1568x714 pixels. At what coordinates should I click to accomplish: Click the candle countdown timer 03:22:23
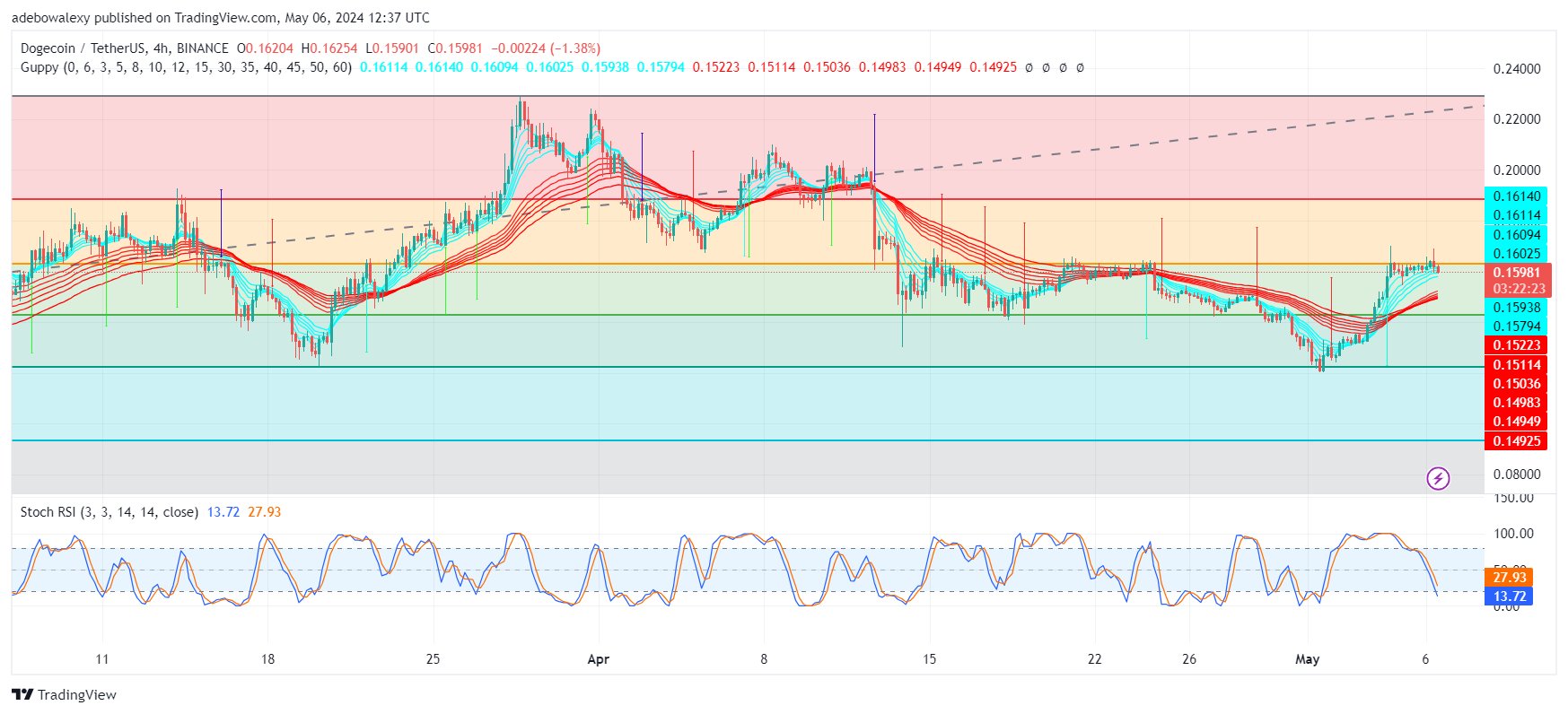[x=1517, y=289]
